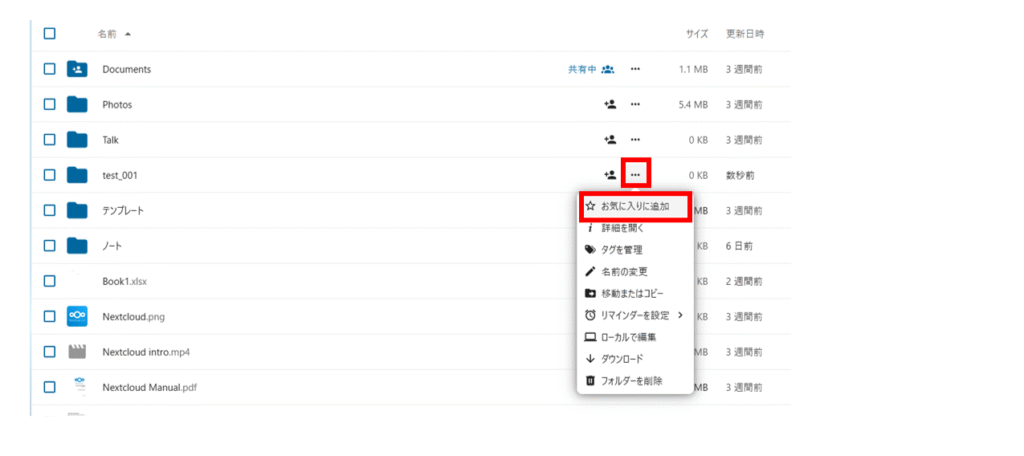Click shared people icon on Documents row
The image size is (1024, 456).
point(608,69)
